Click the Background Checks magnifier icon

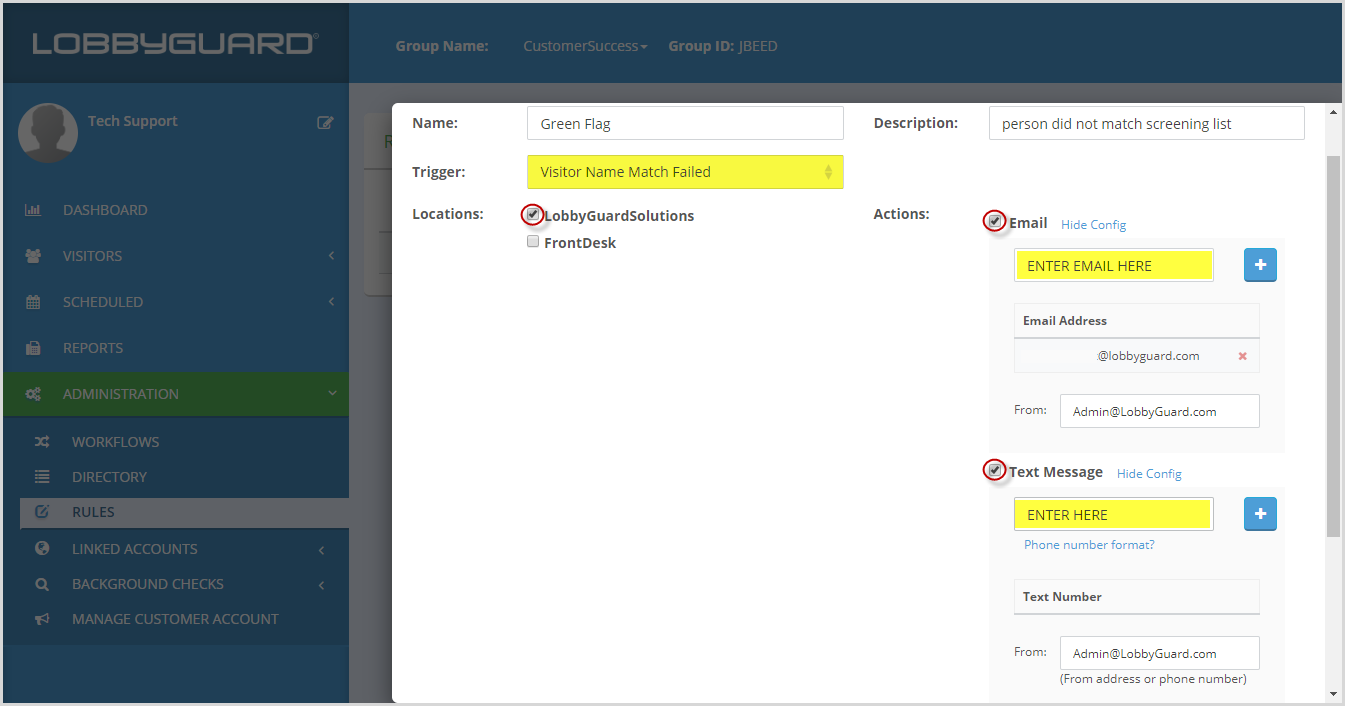pos(42,584)
